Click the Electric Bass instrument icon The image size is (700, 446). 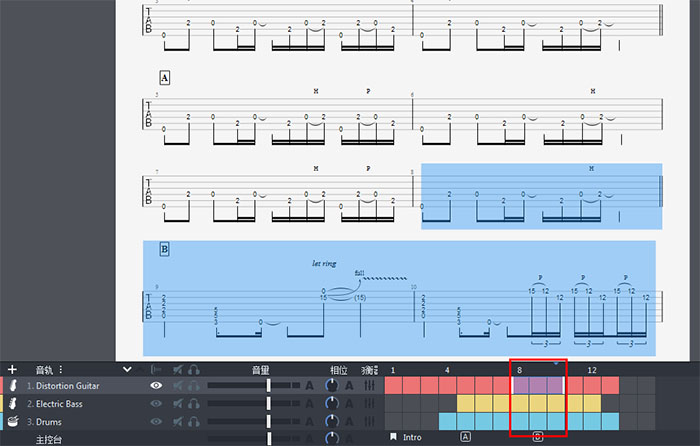[x=15, y=403]
